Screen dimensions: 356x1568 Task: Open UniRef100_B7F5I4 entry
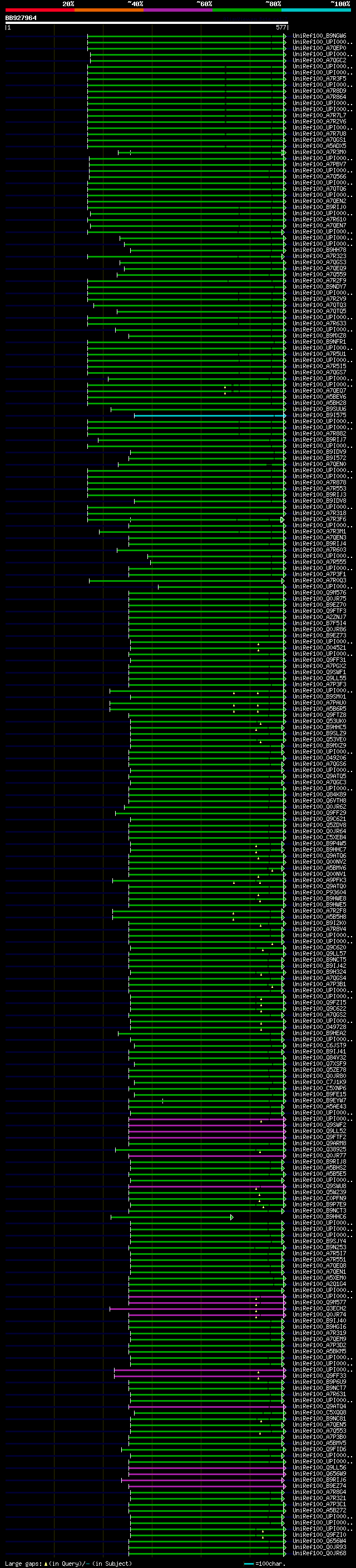(319, 624)
